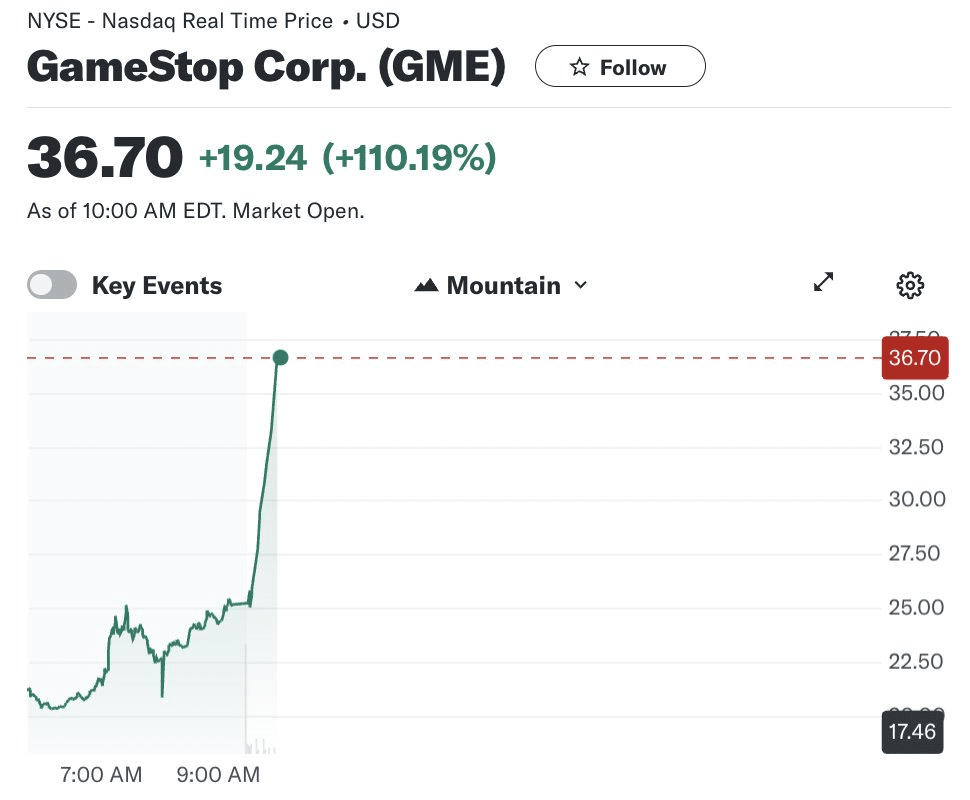Click the volume bars at chart bottom
970x800 pixels.
[260, 744]
